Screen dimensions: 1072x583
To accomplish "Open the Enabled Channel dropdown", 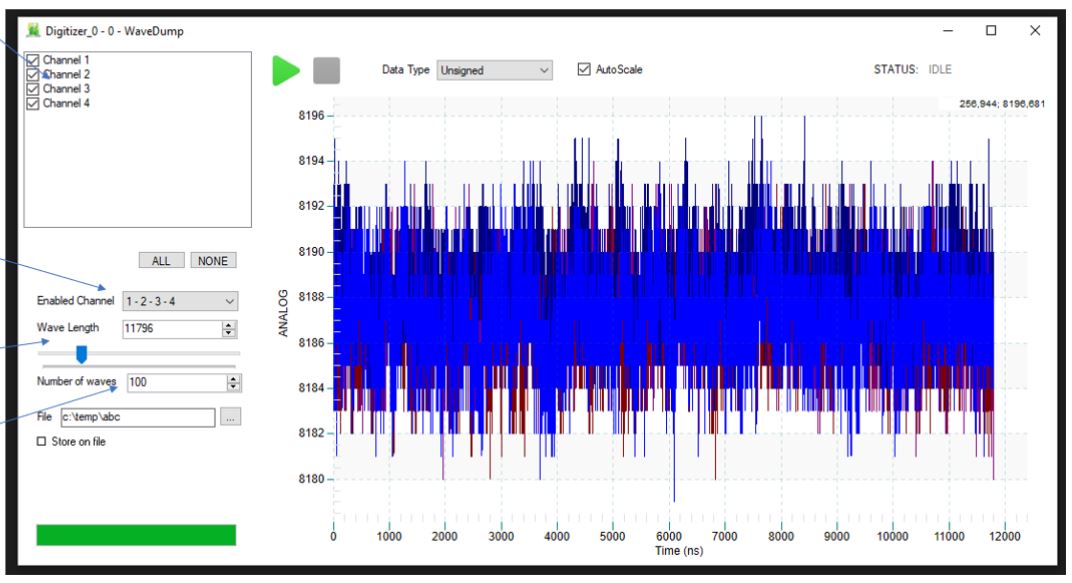I will pos(180,301).
